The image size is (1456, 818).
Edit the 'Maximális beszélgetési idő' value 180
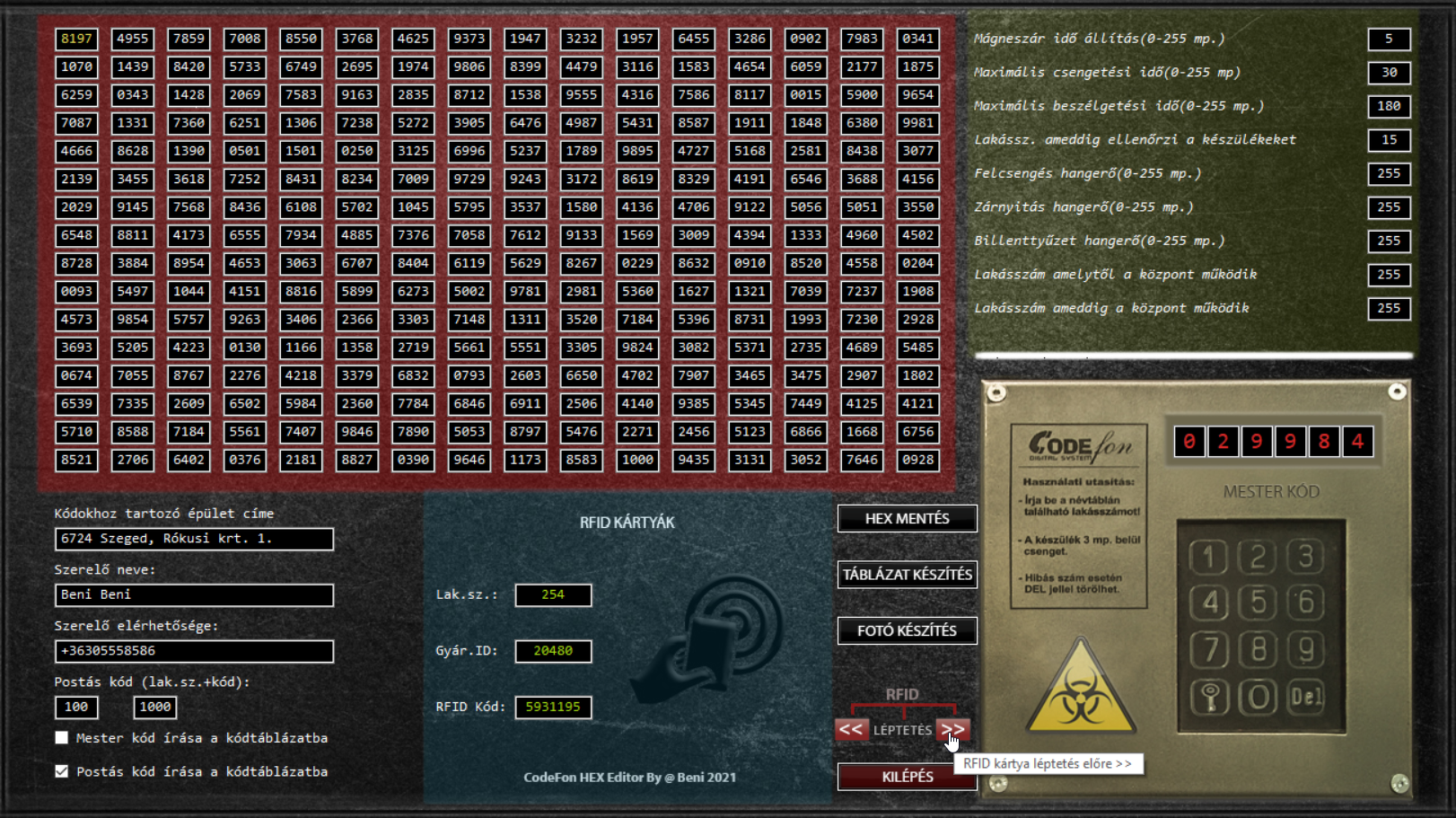click(x=1389, y=106)
